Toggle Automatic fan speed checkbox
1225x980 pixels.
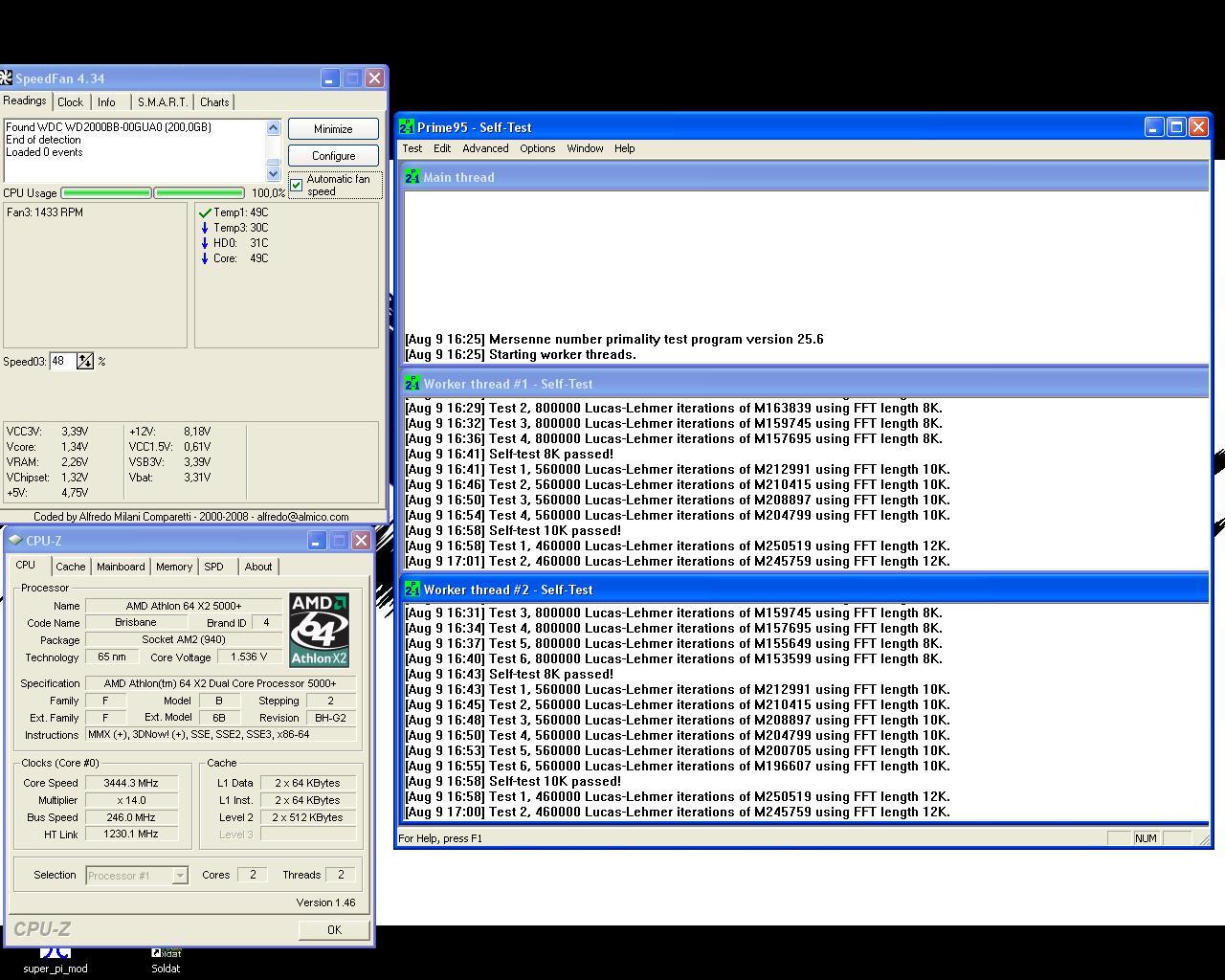click(297, 185)
